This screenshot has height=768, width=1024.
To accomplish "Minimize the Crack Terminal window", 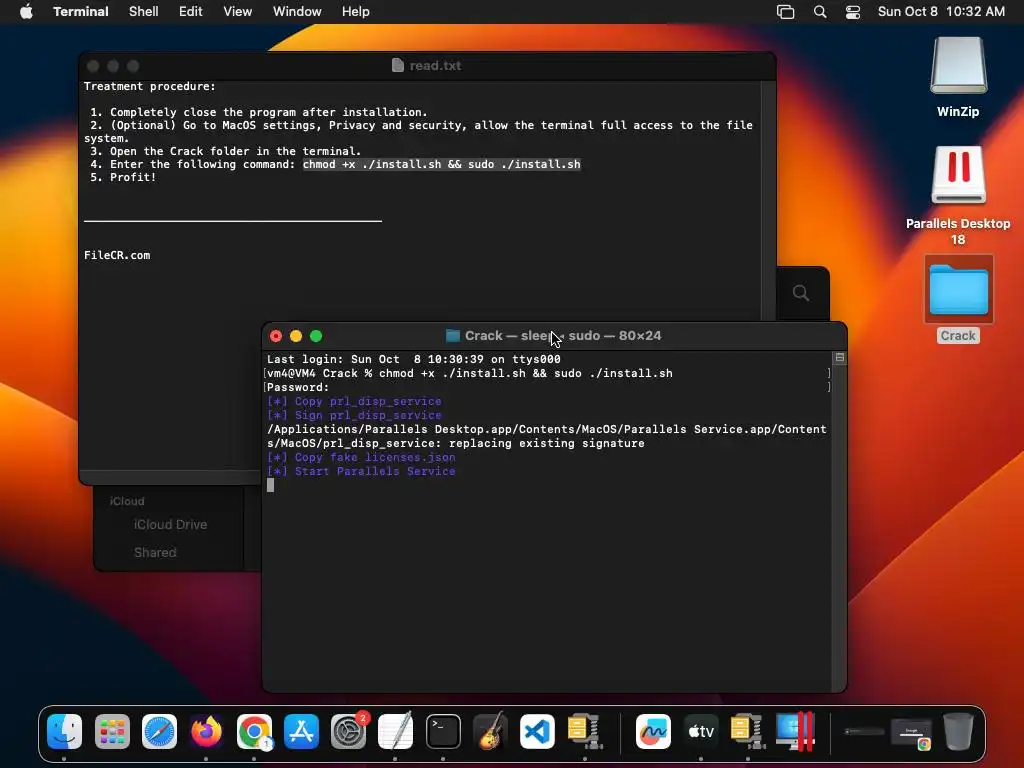I will [x=296, y=336].
